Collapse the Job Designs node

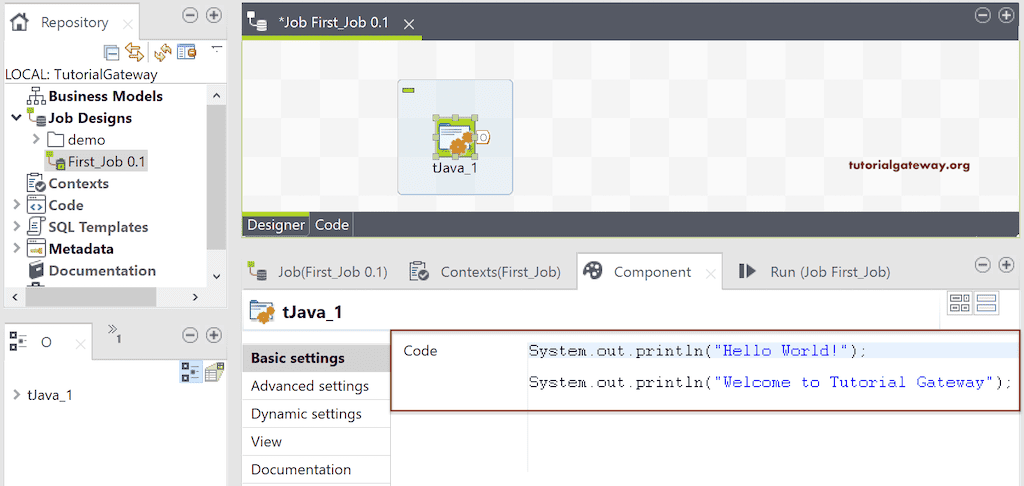click(16, 118)
